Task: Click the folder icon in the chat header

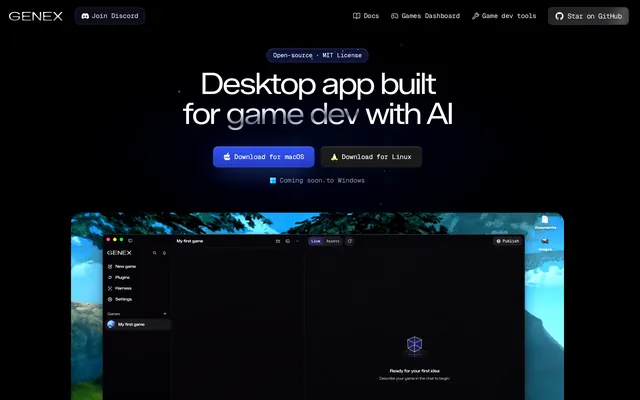Action: (278, 241)
